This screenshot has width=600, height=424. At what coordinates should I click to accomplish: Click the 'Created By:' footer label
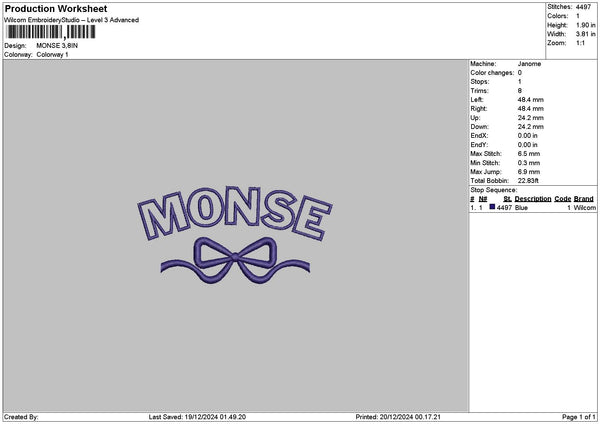pos(21,417)
